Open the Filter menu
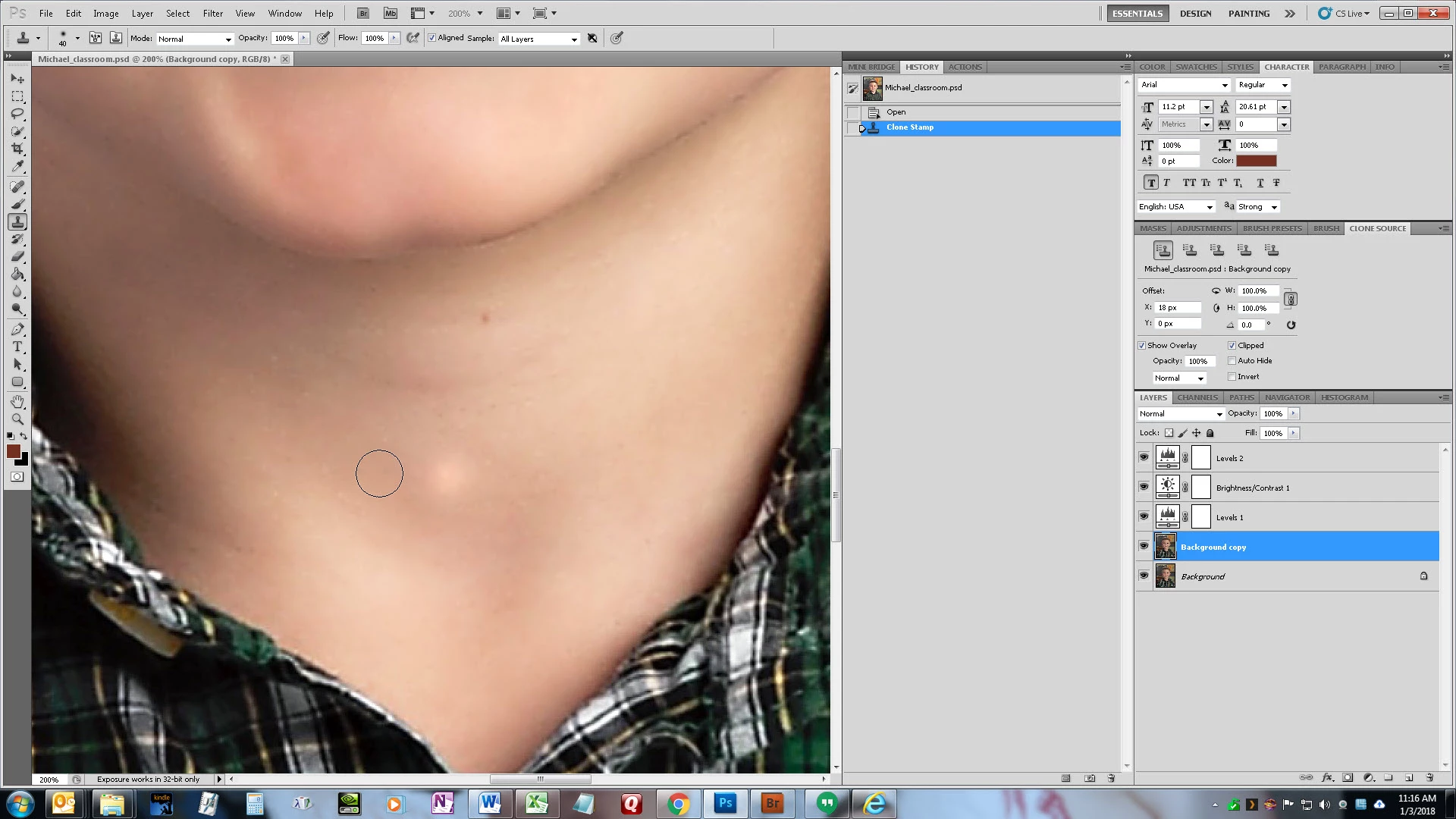This screenshot has height=819, width=1456. (x=212, y=13)
